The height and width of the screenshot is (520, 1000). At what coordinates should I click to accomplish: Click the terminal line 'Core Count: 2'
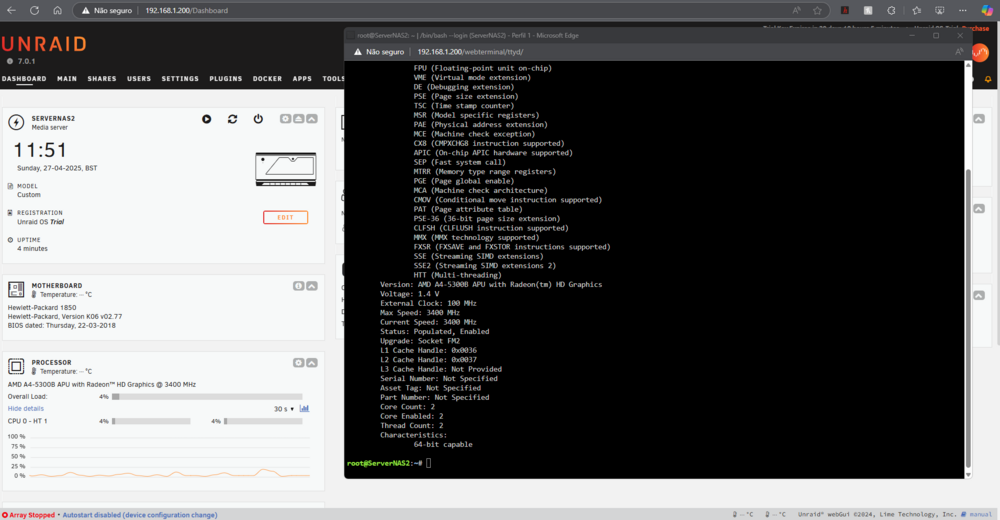(x=408, y=406)
